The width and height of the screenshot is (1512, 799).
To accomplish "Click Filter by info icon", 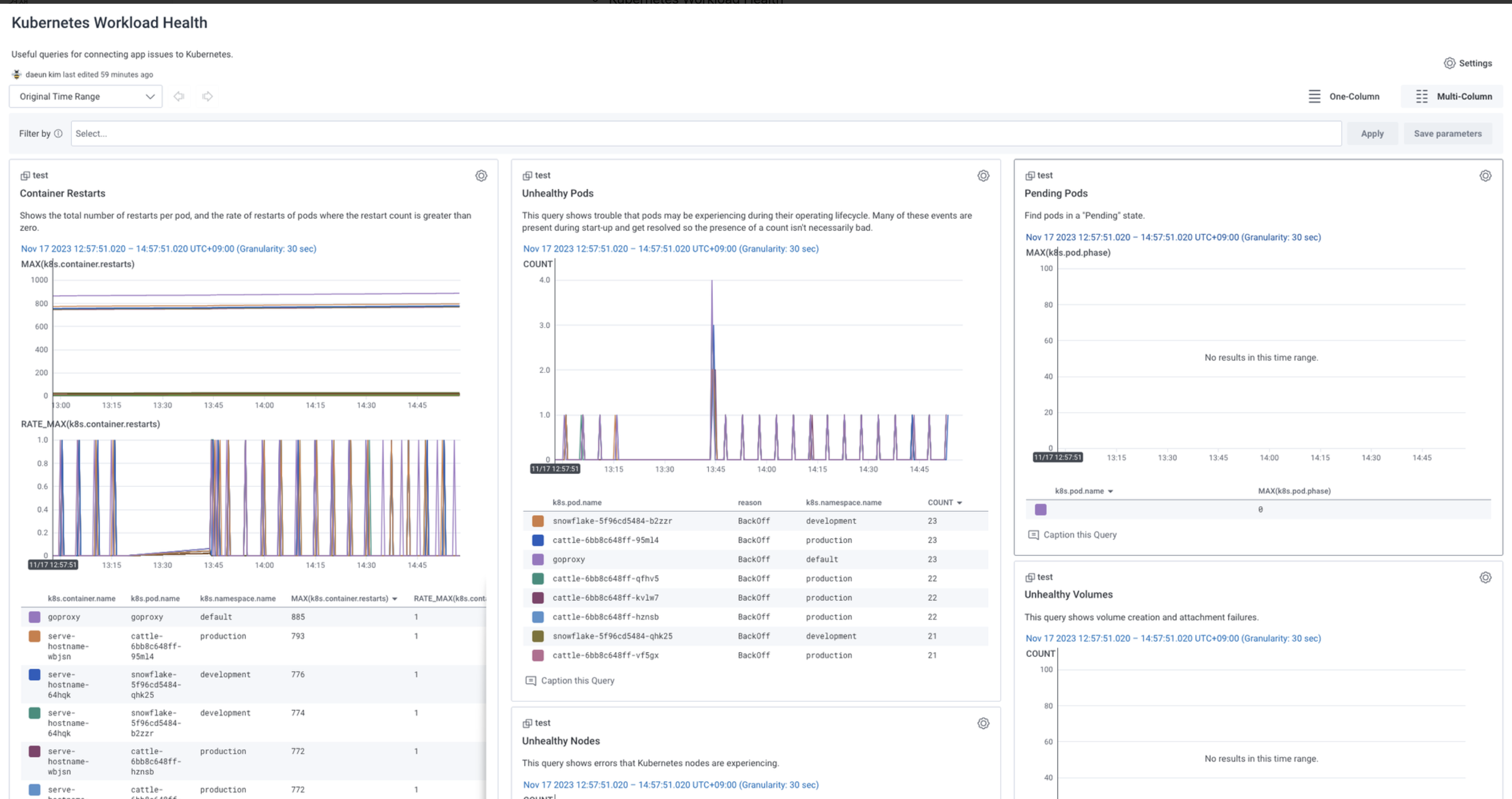I will 58,133.
